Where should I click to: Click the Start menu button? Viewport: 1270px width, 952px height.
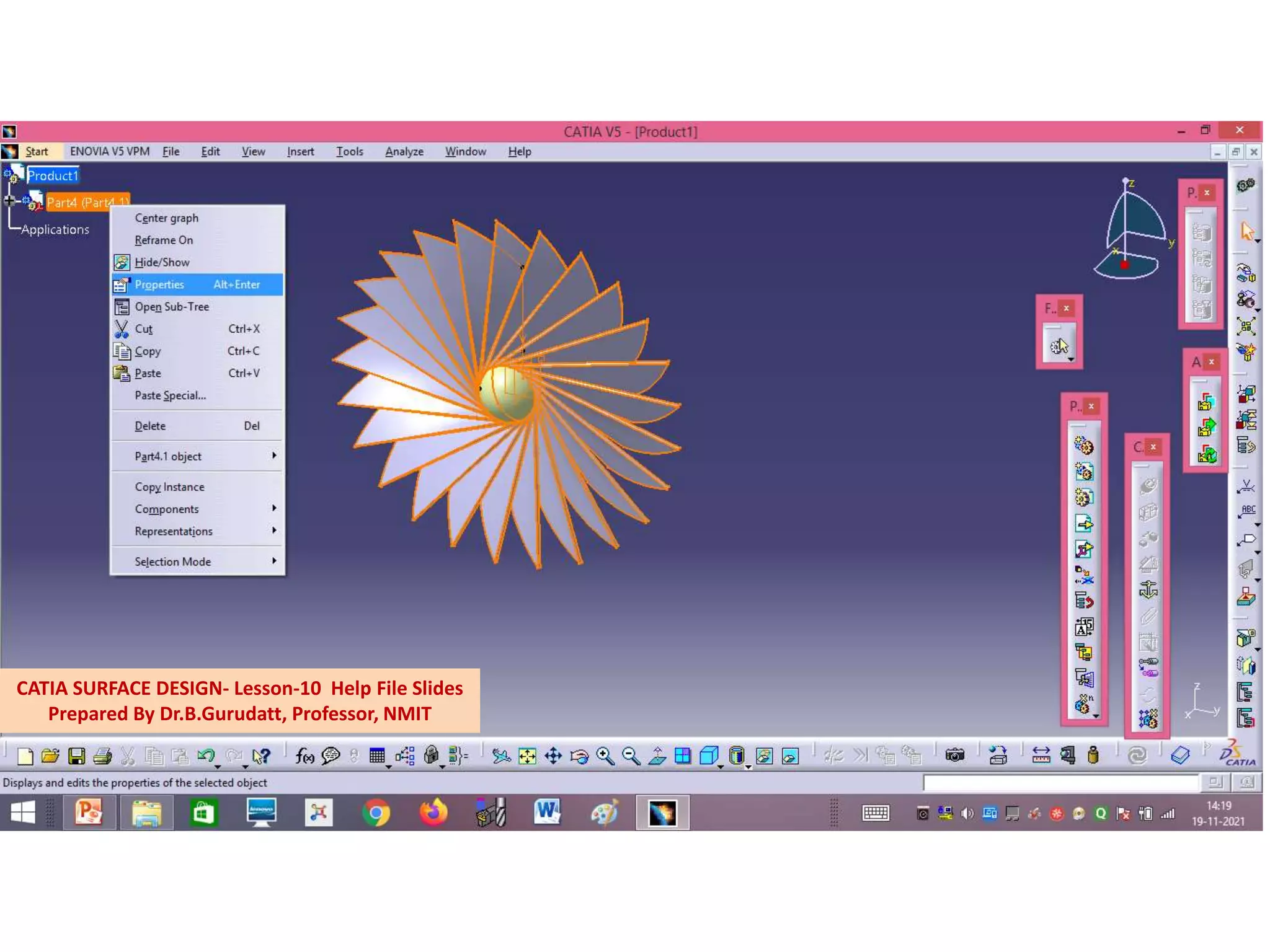pyautogui.click(x=37, y=152)
